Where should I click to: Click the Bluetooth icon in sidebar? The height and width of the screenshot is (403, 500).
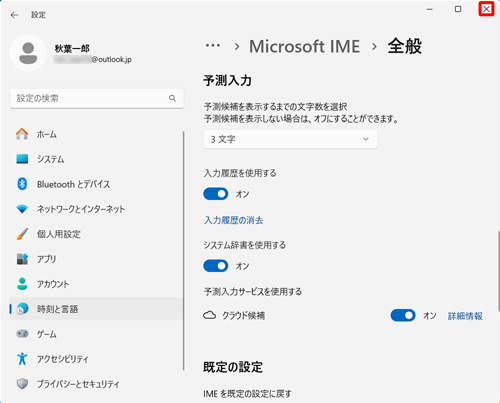(22, 184)
